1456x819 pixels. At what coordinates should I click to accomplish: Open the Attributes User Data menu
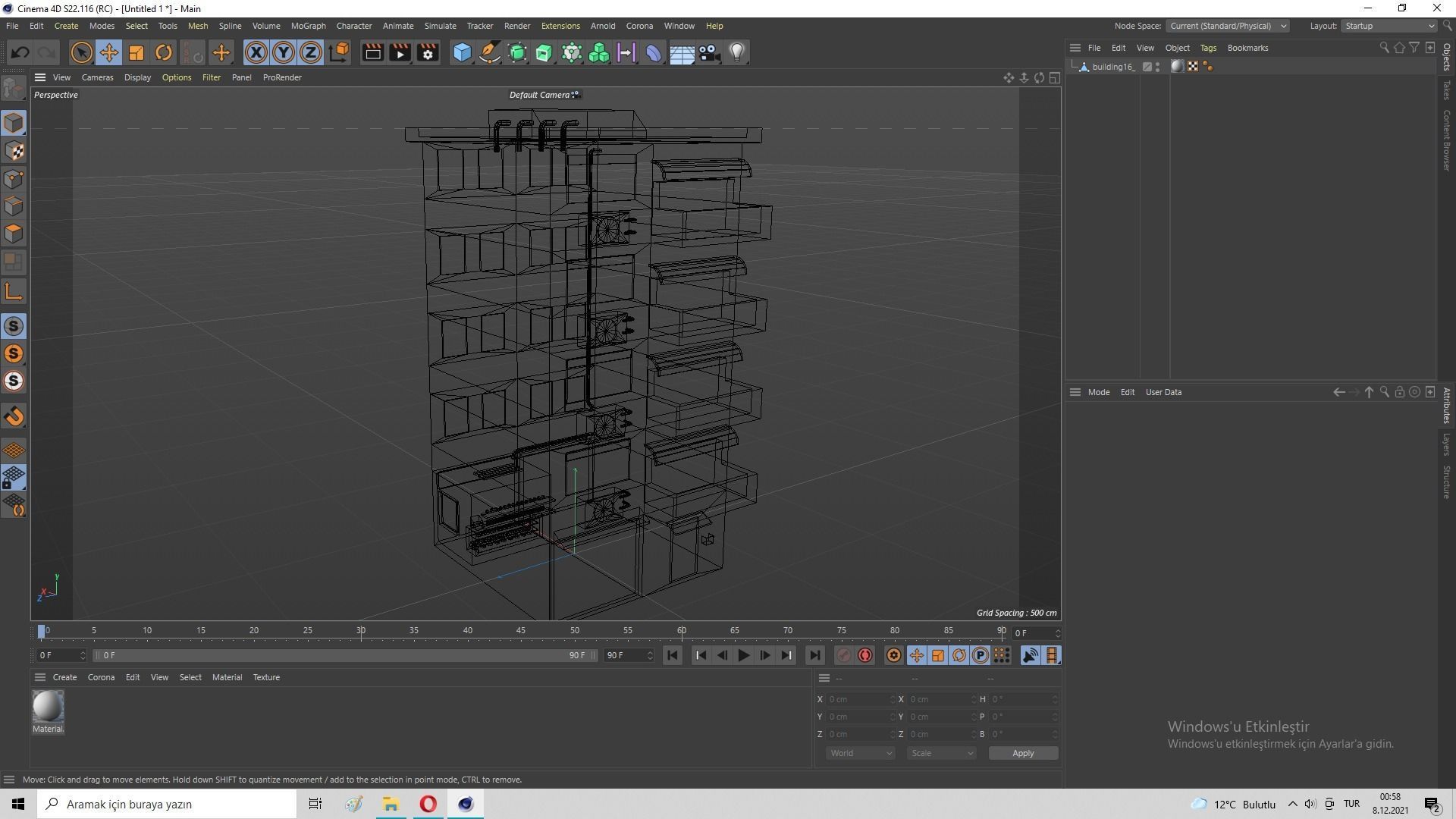click(x=1163, y=393)
